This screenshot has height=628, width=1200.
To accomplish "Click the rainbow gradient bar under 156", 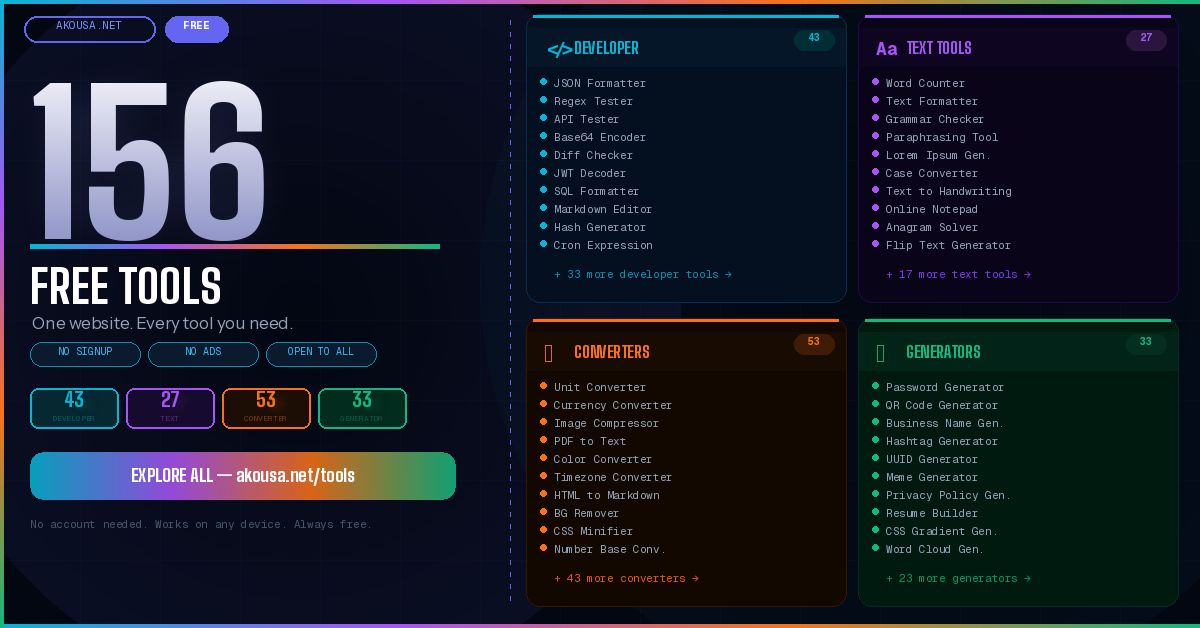I will point(235,246).
